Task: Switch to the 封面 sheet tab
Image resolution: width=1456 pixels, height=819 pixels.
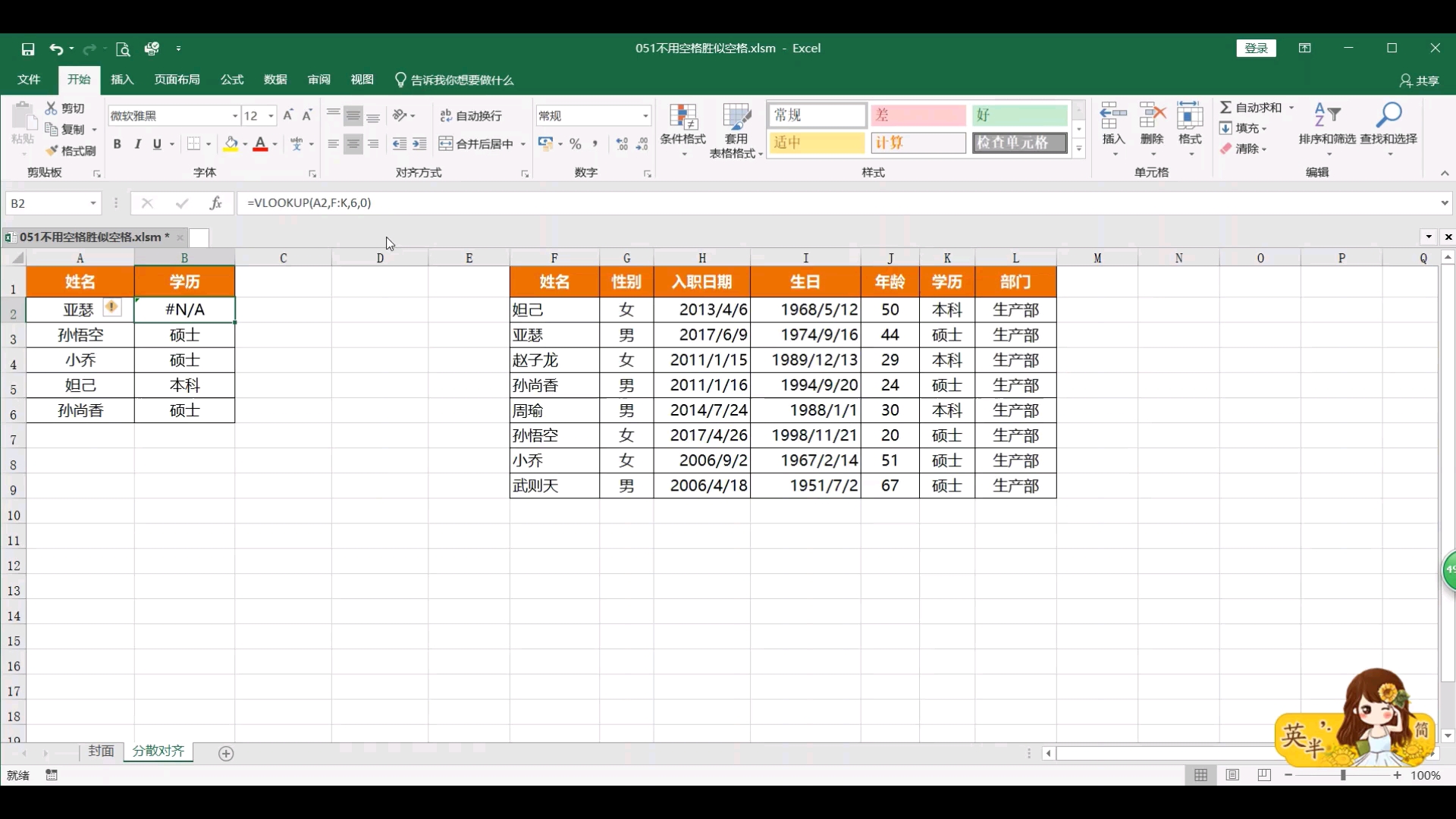Action: click(x=101, y=751)
